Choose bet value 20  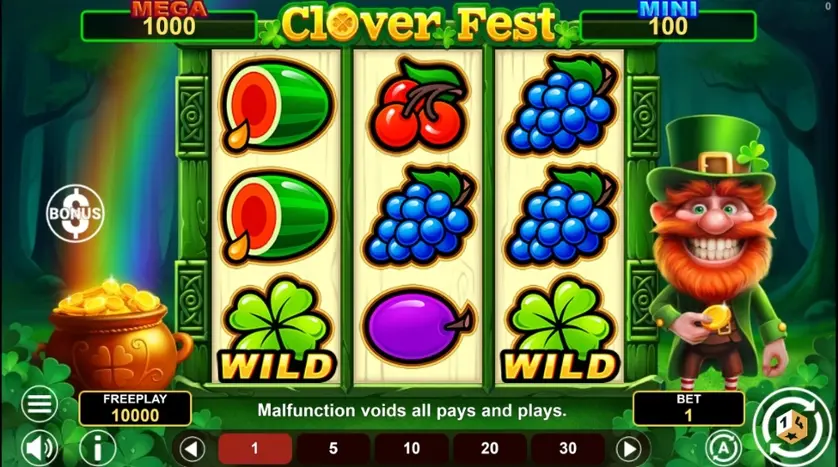coord(490,448)
